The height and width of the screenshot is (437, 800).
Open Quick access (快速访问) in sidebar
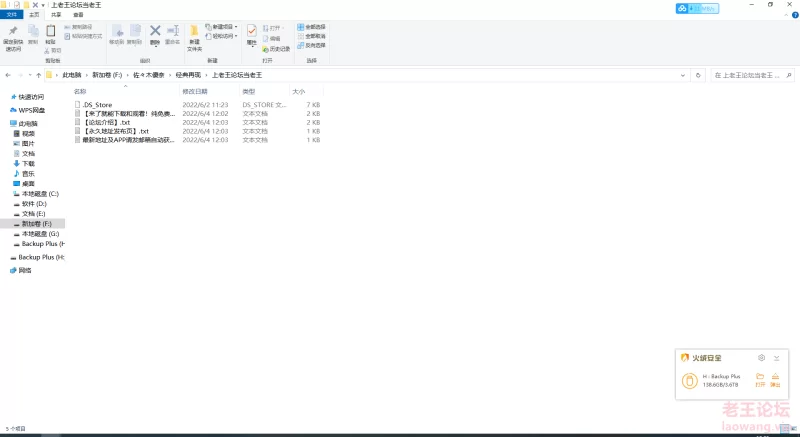tap(31, 97)
